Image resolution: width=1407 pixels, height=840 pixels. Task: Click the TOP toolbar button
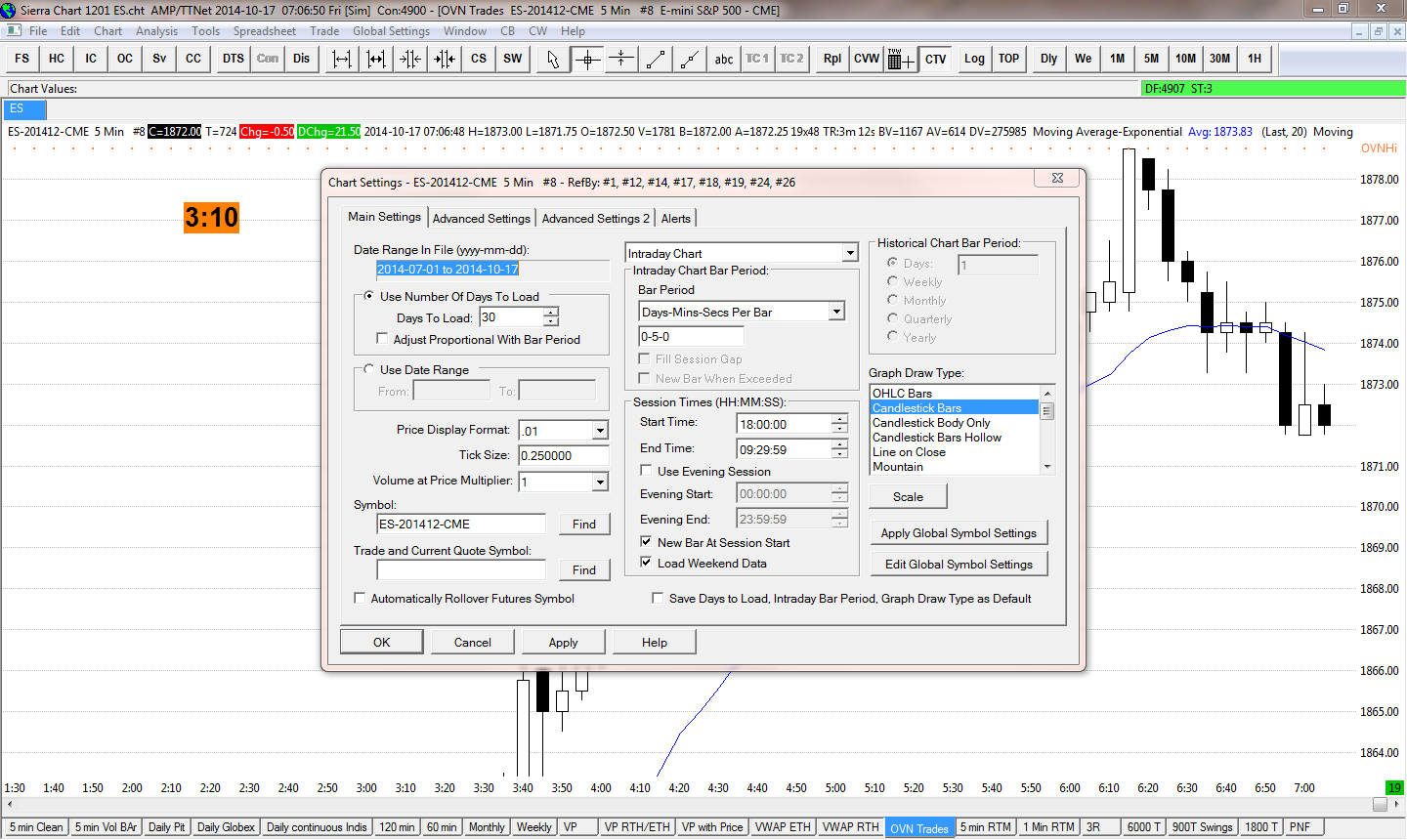click(1009, 59)
